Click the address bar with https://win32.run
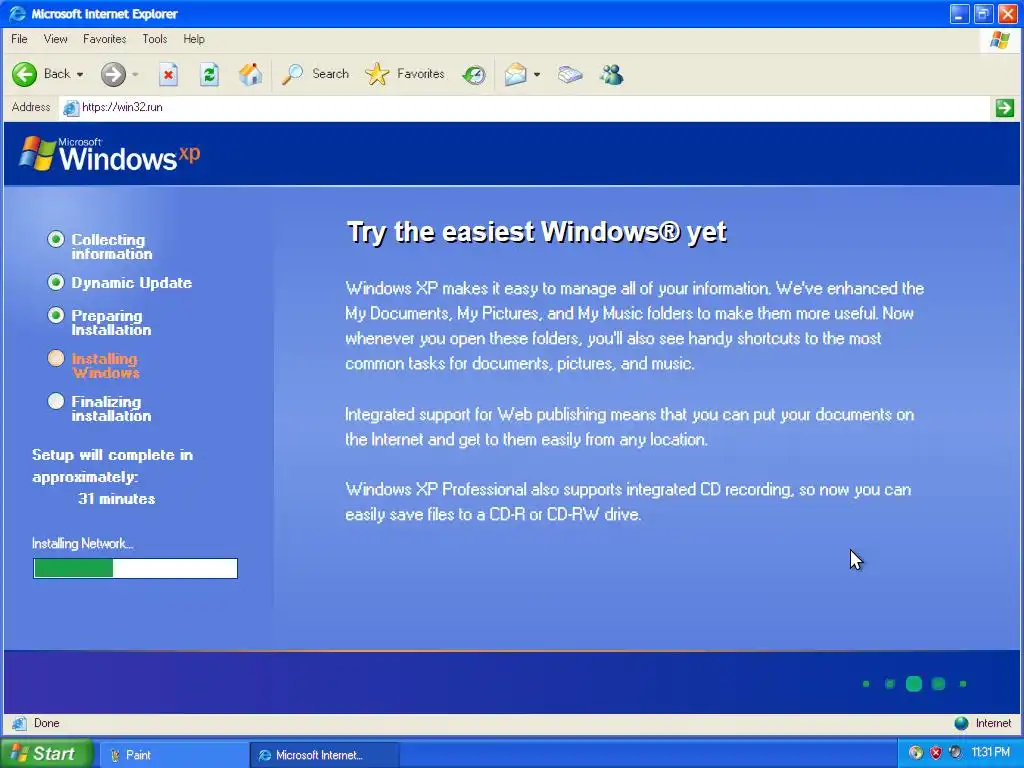 click(525, 108)
